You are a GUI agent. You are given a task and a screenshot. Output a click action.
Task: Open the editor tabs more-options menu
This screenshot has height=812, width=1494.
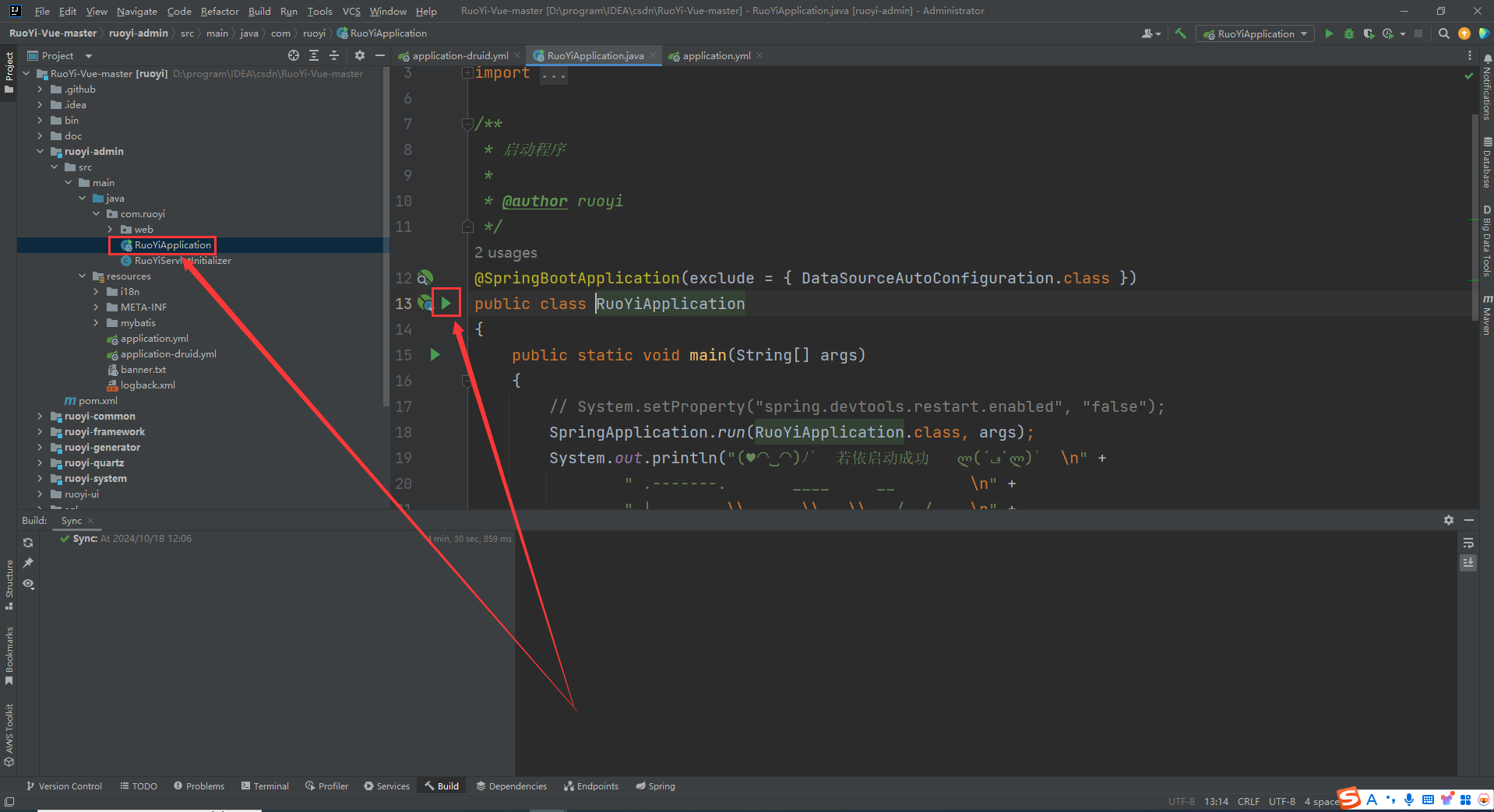coord(1470,55)
